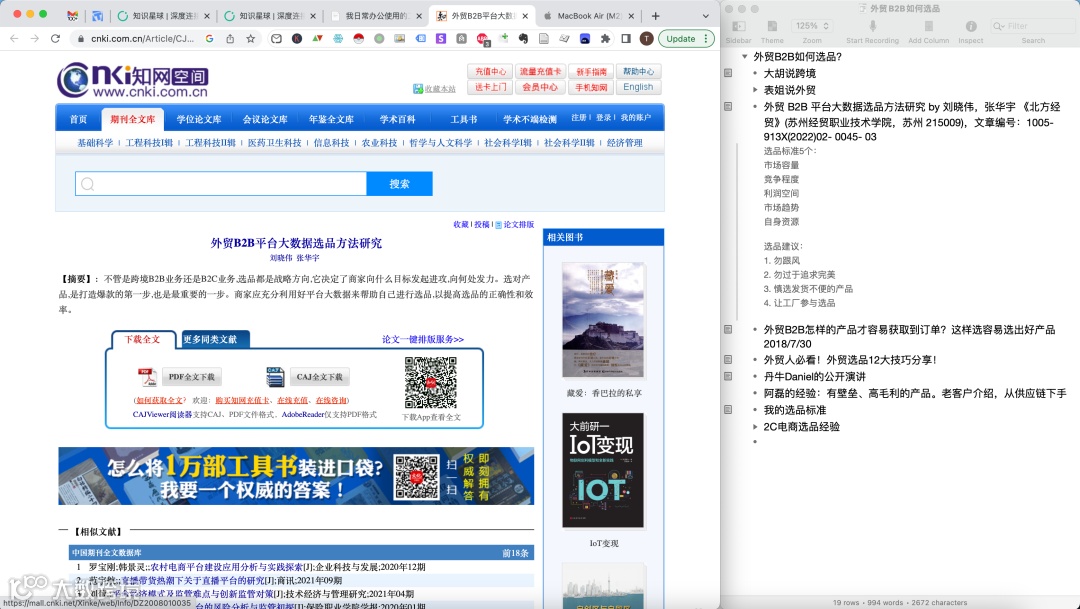Open the 信息科技 category link
1080x609 pixels.
tap(331, 143)
